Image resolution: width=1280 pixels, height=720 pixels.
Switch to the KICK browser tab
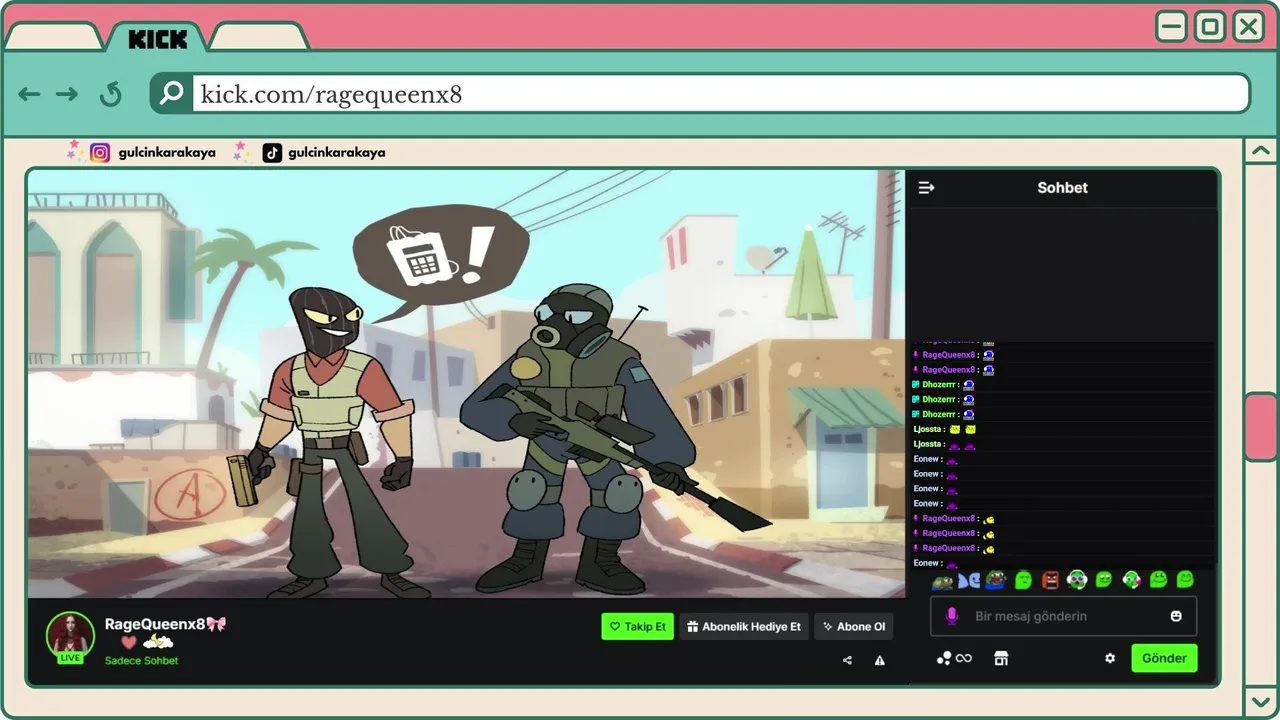[x=157, y=38]
